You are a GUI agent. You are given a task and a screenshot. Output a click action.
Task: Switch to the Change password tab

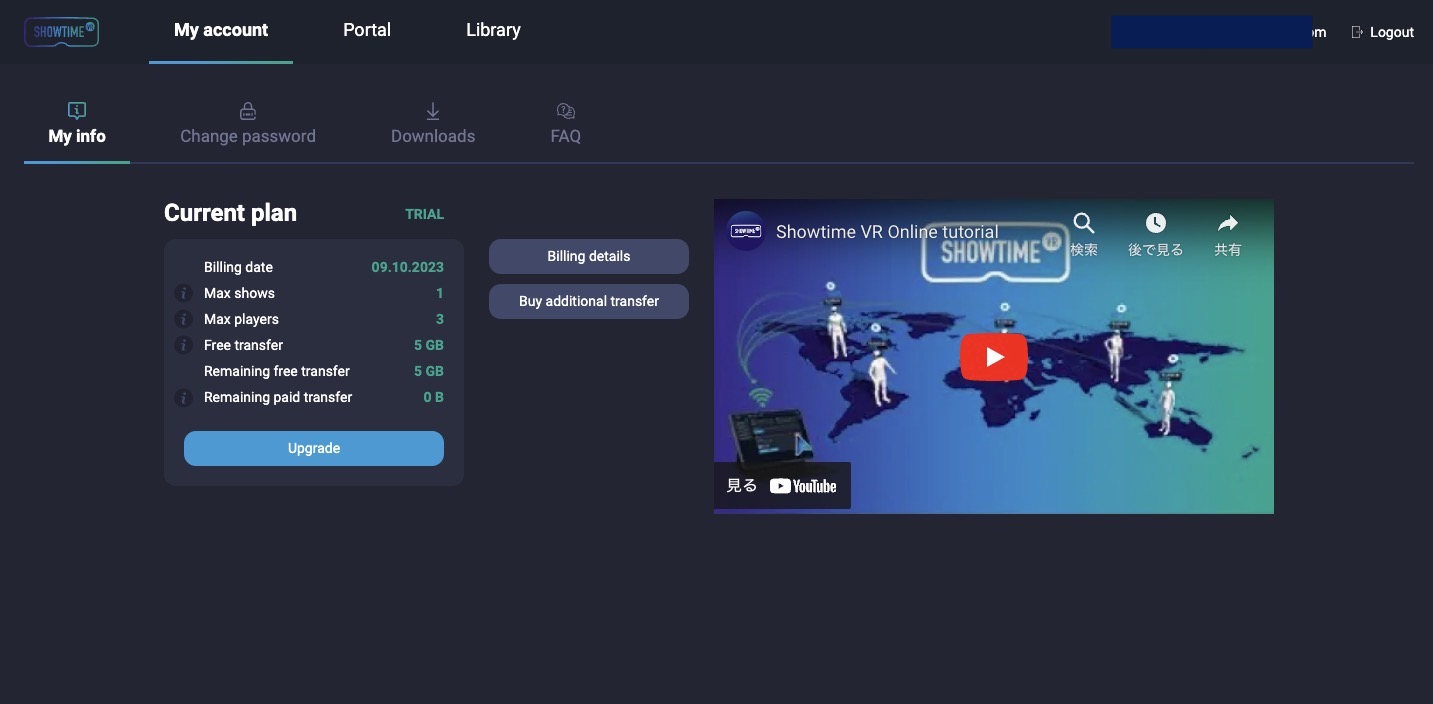point(247,124)
